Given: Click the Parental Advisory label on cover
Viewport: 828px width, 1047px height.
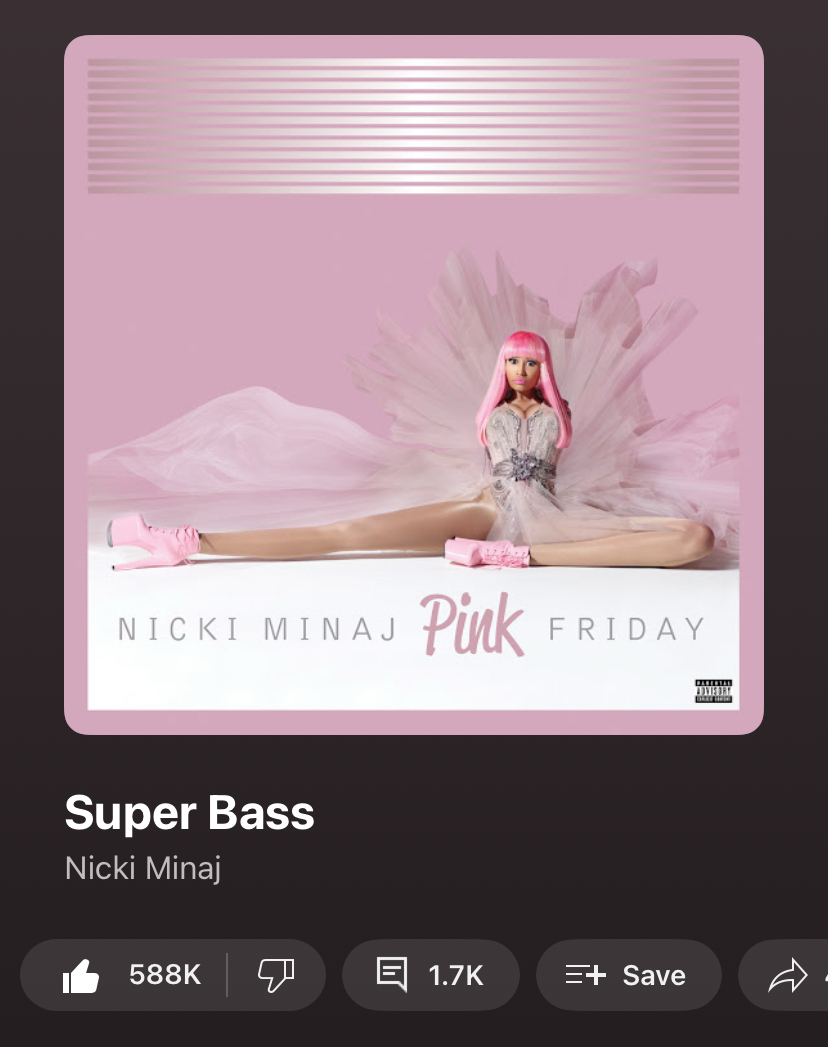Looking at the screenshot, I should 713,691.
